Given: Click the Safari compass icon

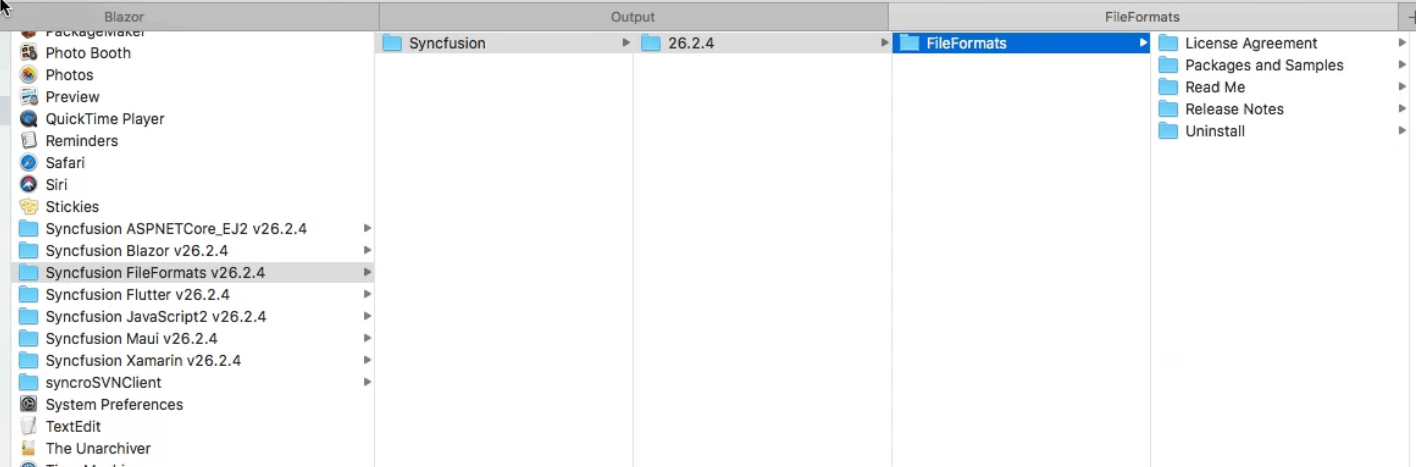Looking at the screenshot, I should 29,163.
